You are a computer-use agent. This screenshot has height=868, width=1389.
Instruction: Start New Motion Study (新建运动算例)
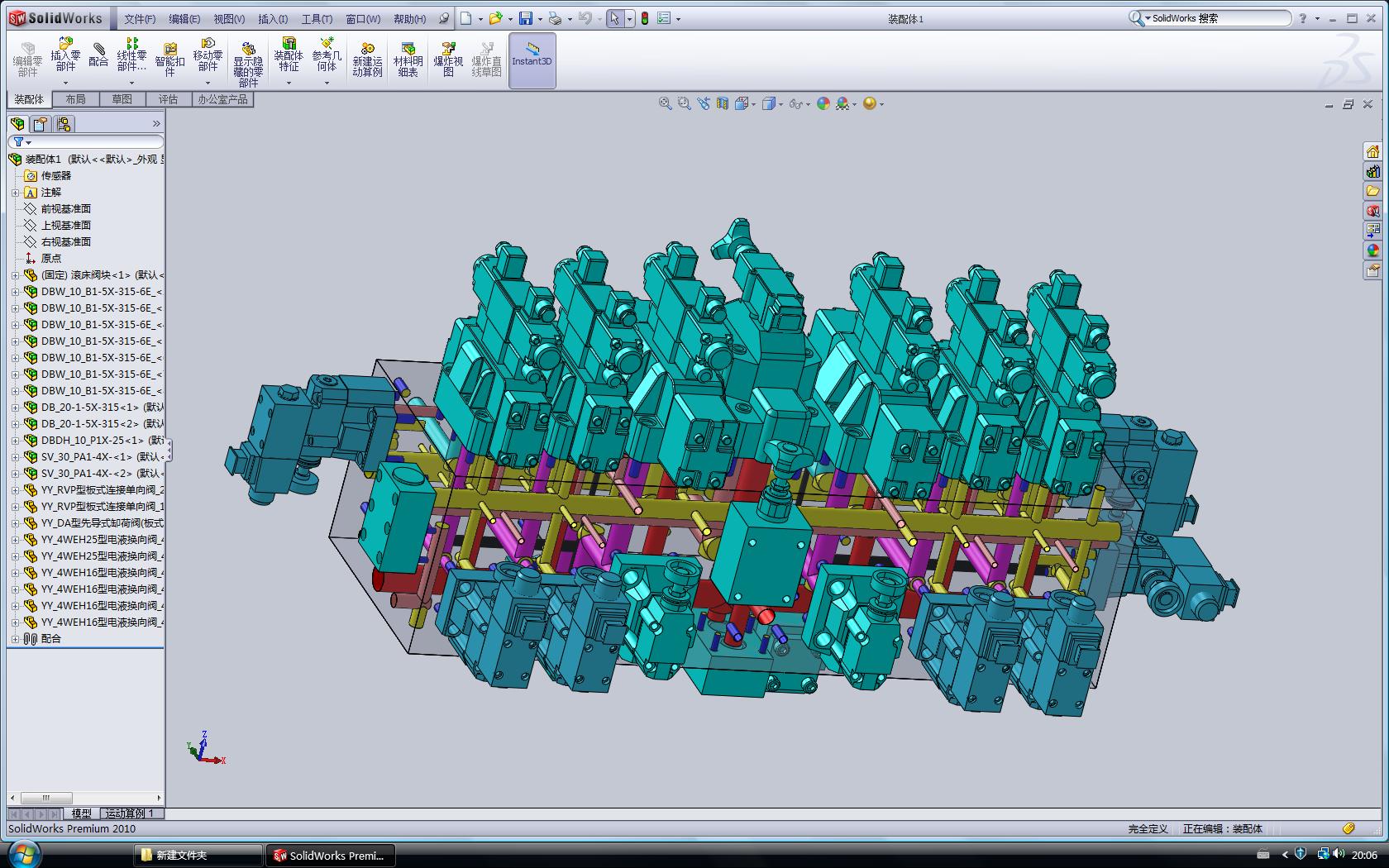click(x=367, y=60)
